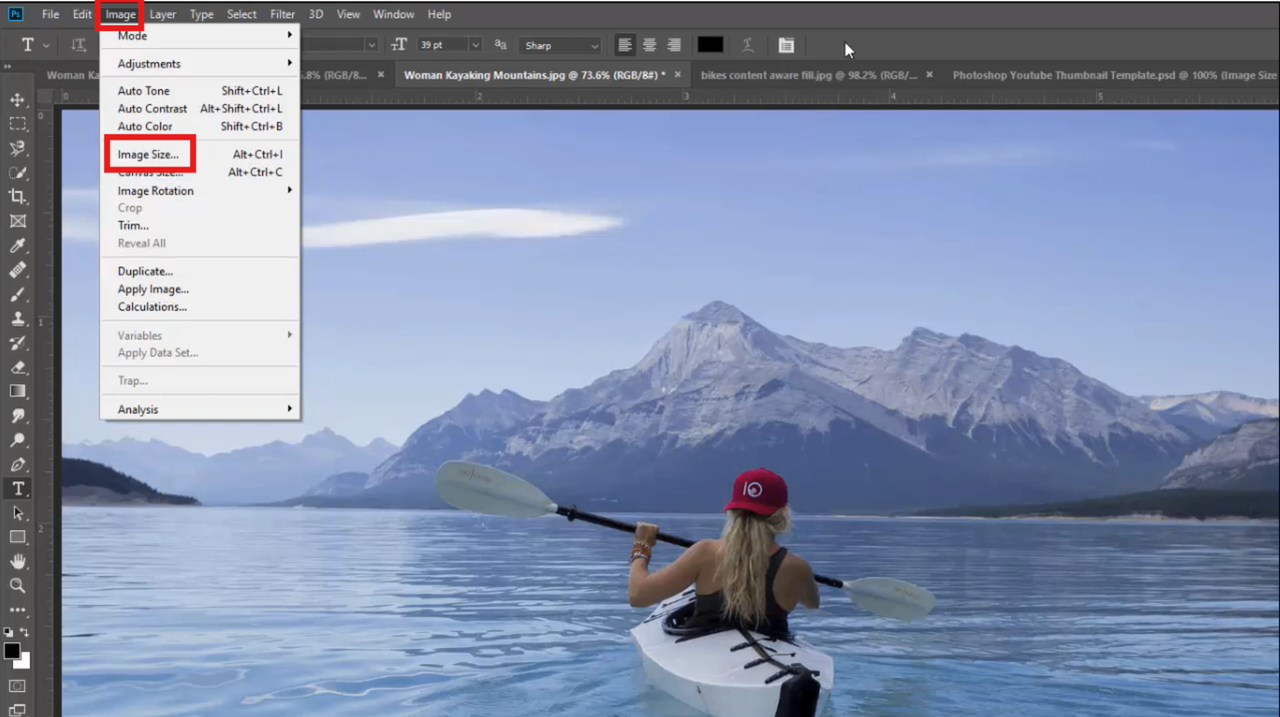The width and height of the screenshot is (1280, 717).
Task: Open the Edit Toolbar three-dots button
Action: tap(17, 609)
